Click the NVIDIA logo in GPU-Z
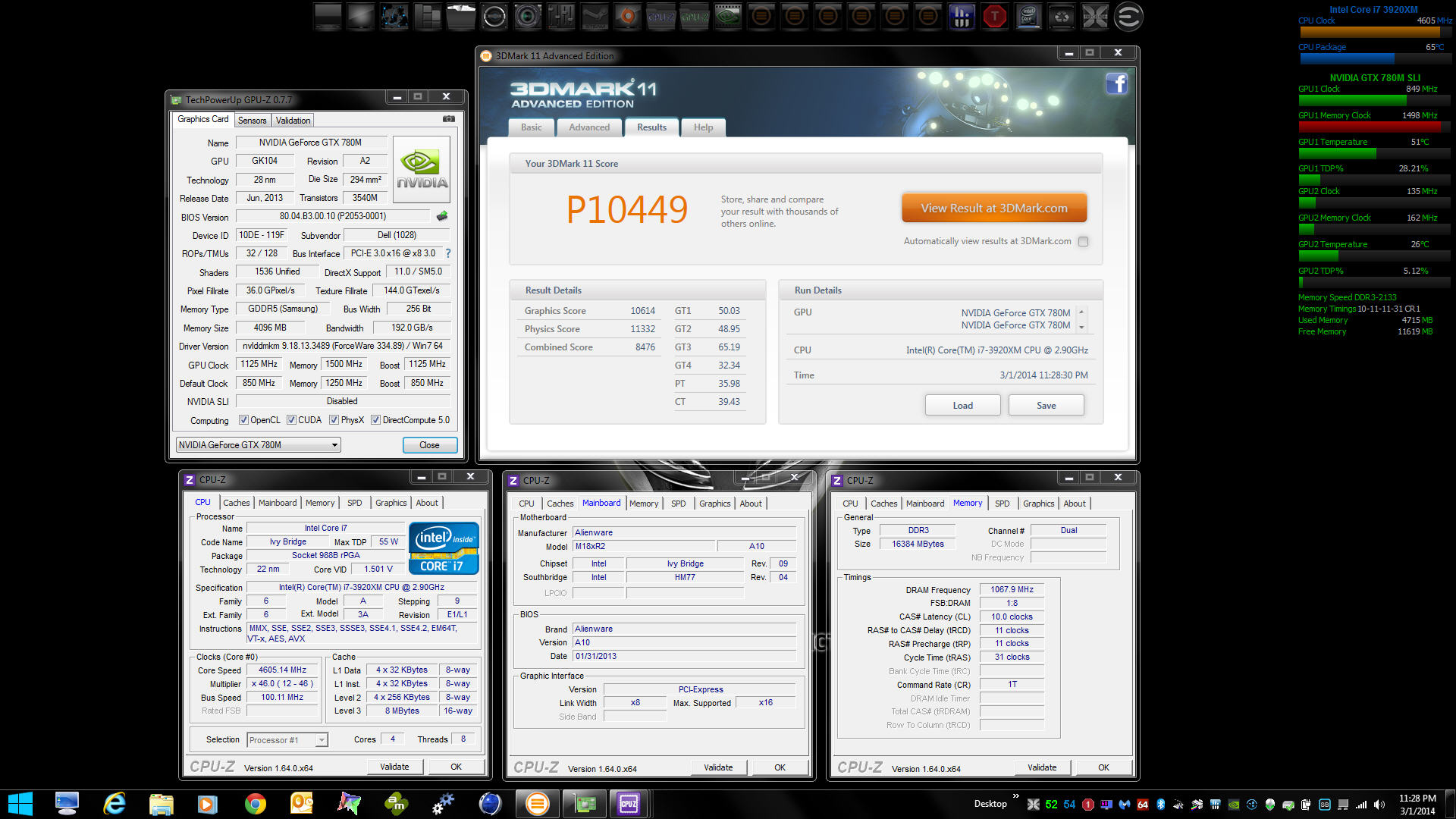 point(422,169)
